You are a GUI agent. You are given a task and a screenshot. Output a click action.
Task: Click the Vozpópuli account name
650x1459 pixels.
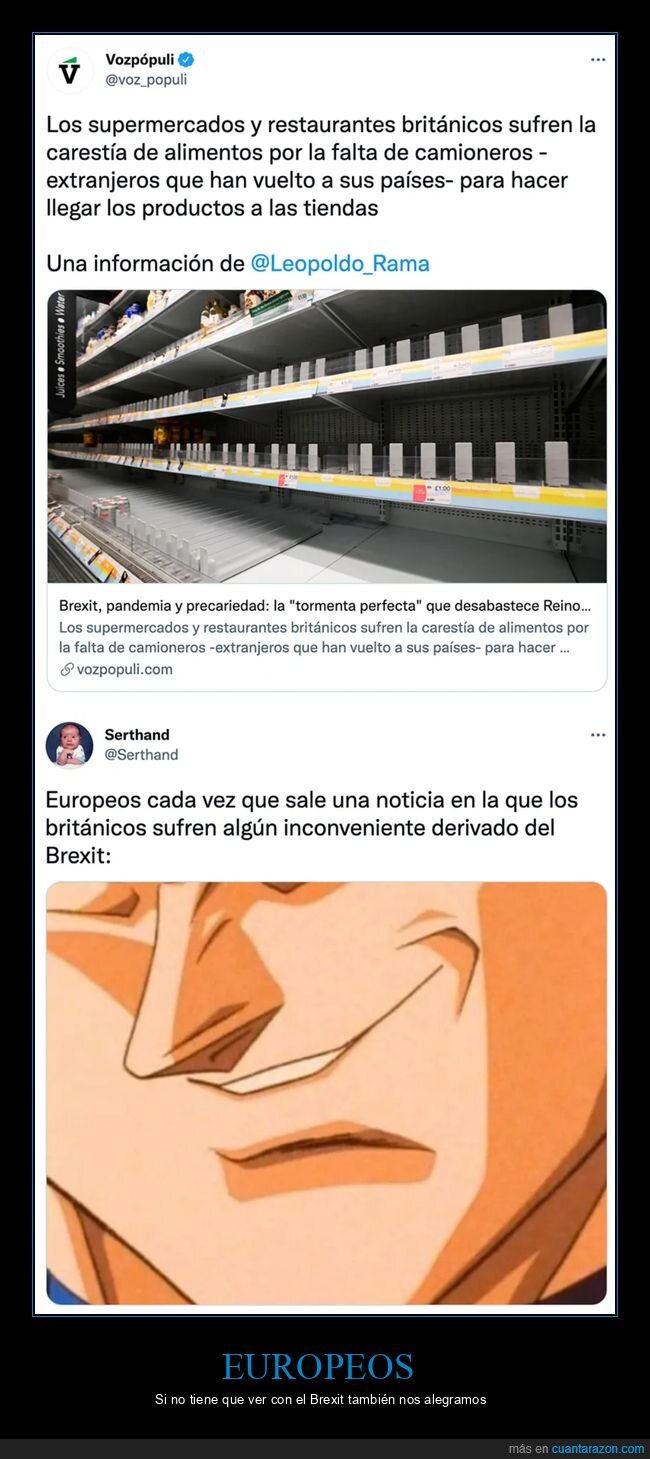[140, 60]
